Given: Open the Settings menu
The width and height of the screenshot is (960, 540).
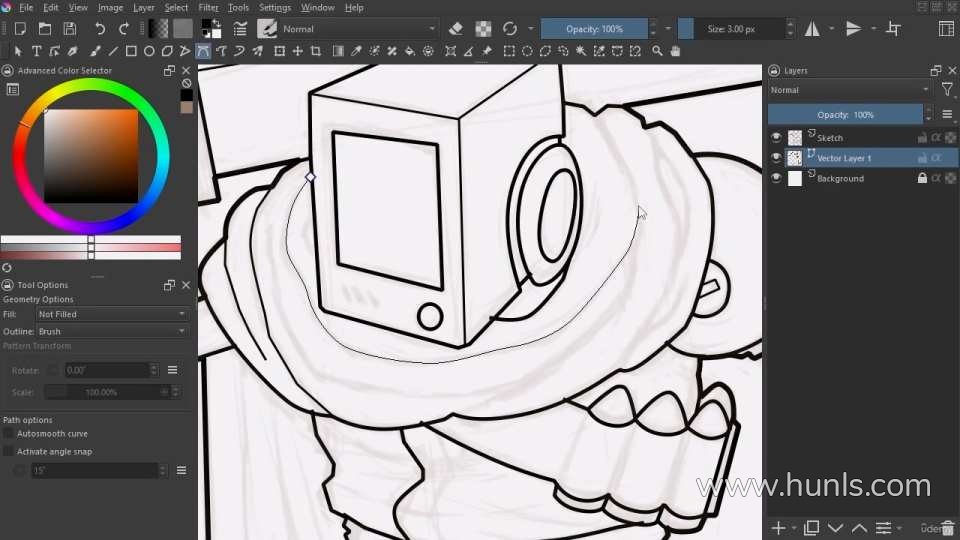Looking at the screenshot, I should (x=275, y=7).
